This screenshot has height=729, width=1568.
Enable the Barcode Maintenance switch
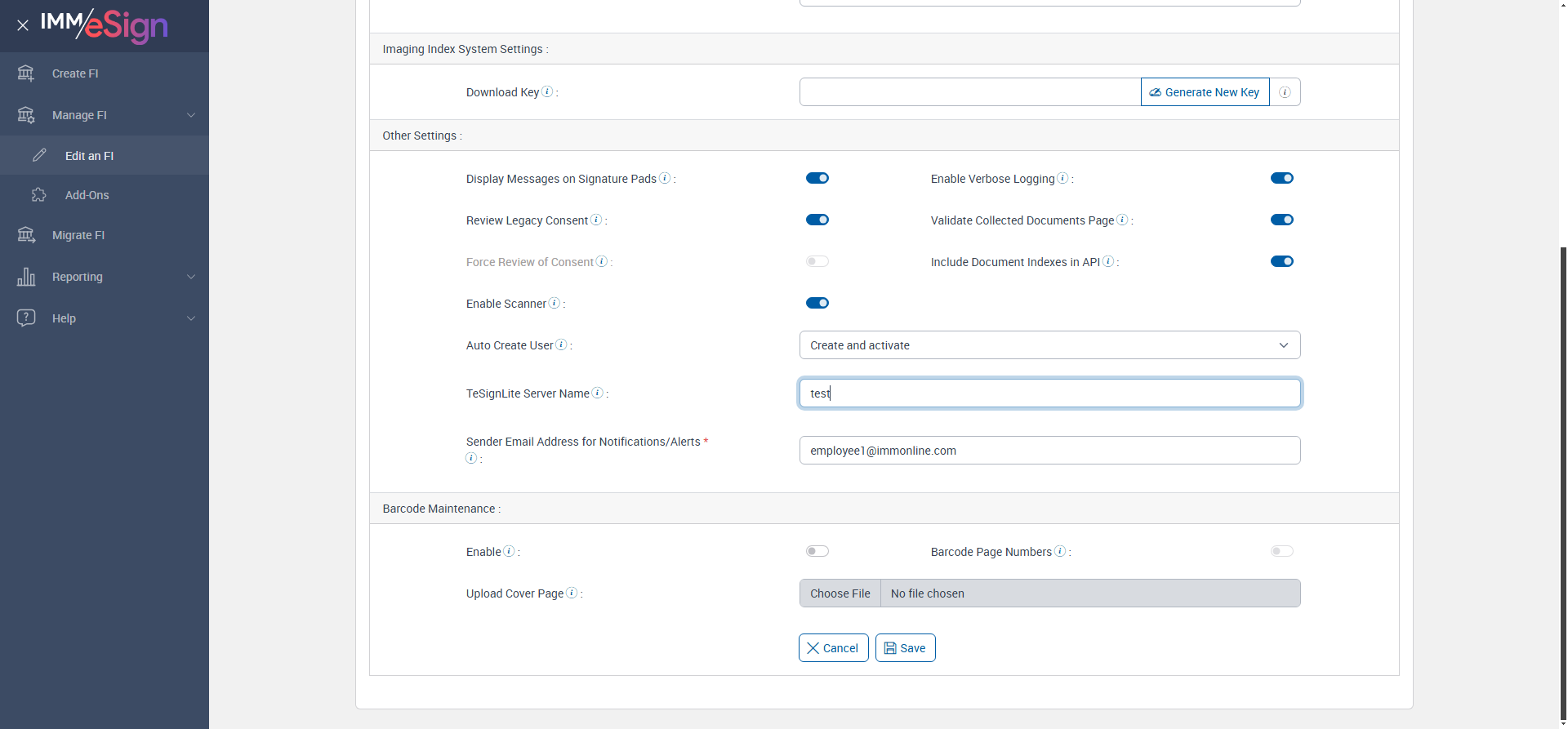(817, 551)
